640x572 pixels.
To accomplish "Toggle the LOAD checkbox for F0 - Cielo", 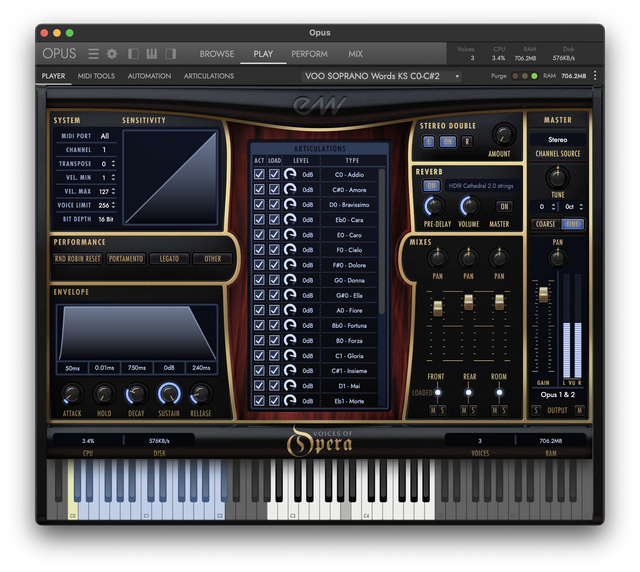I will (274, 250).
